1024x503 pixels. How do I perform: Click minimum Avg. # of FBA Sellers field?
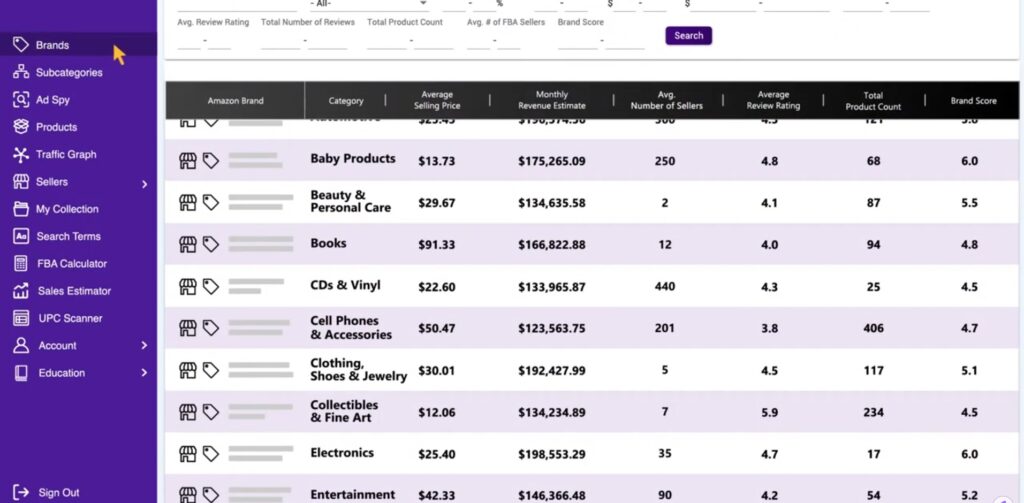[478, 41]
